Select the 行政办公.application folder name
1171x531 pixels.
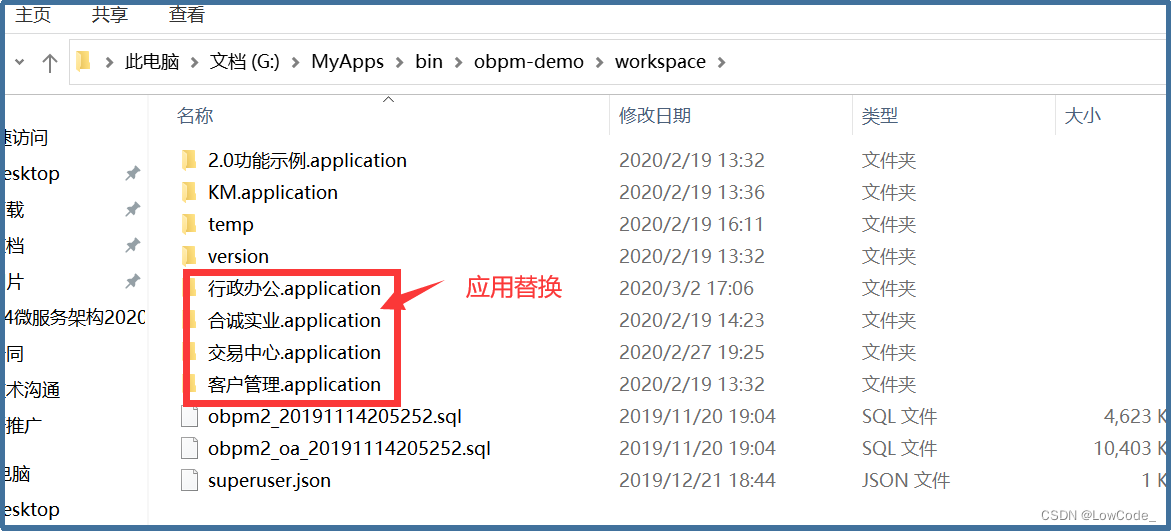tap(294, 288)
